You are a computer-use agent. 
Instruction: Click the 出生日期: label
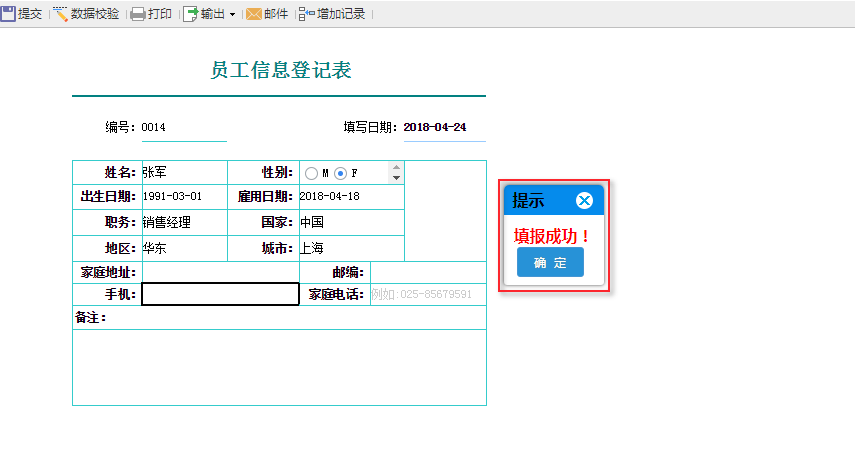tap(108, 196)
